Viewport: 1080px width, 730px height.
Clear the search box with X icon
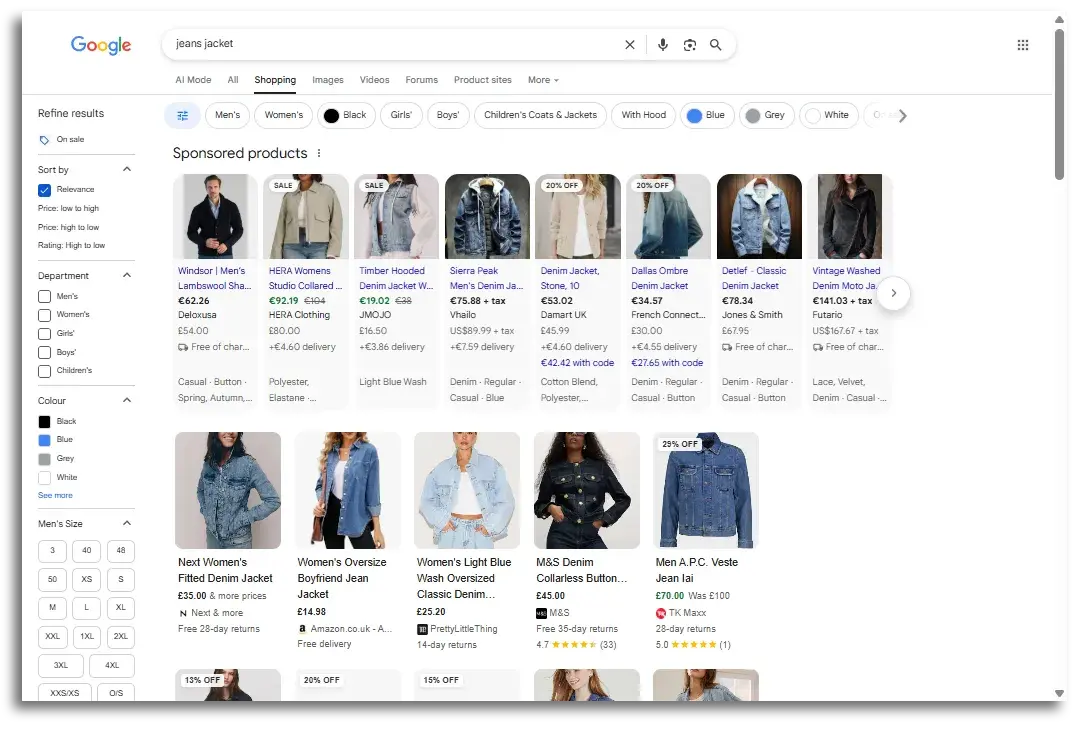[x=630, y=45]
